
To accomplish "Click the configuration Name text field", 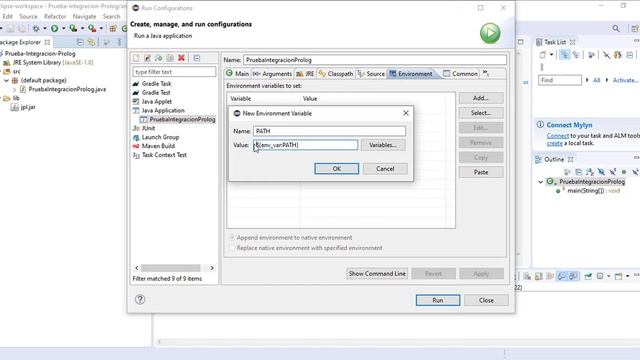I will coord(375,60).
